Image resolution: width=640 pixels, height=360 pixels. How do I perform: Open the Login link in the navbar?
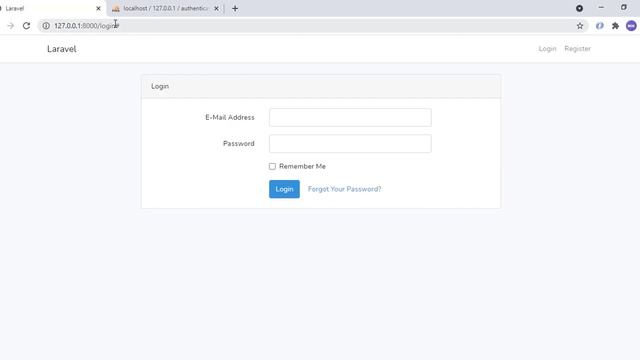pyautogui.click(x=547, y=49)
